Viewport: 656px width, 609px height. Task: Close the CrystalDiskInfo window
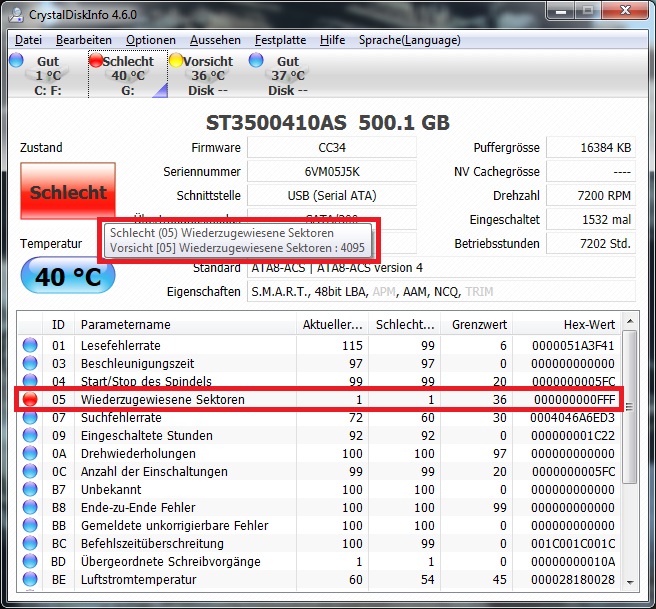tap(625, 11)
